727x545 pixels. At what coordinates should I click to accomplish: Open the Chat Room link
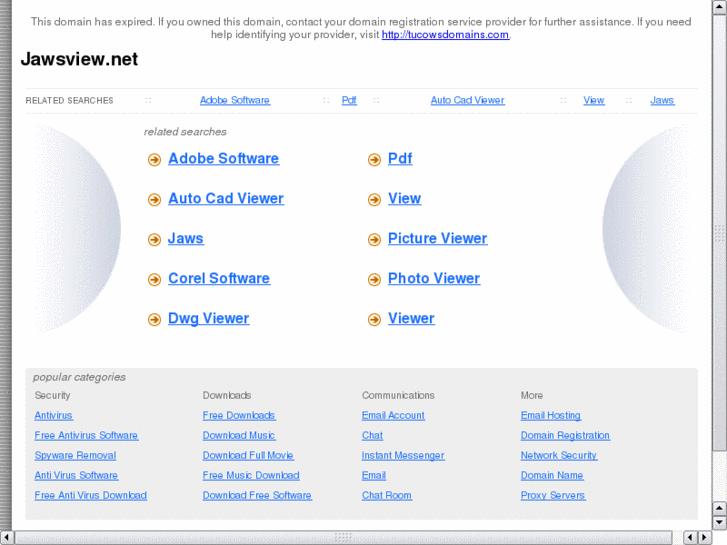coord(386,496)
